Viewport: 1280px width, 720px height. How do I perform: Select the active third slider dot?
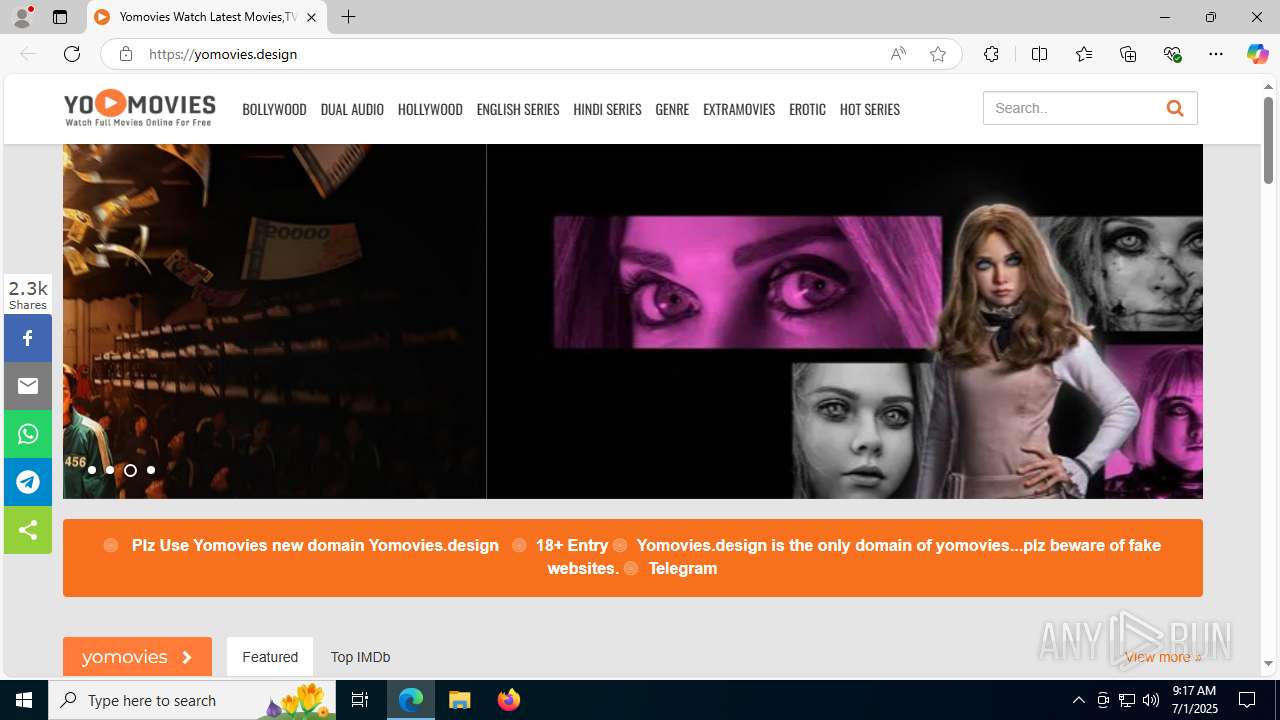click(130, 470)
